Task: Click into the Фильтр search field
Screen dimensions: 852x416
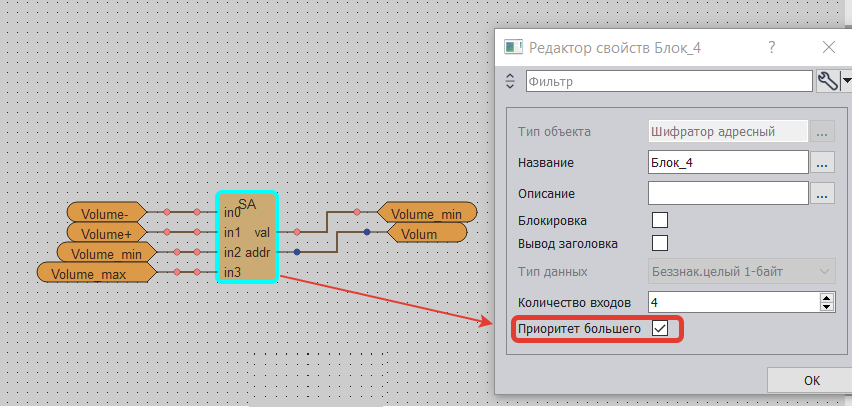Action: (x=668, y=81)
